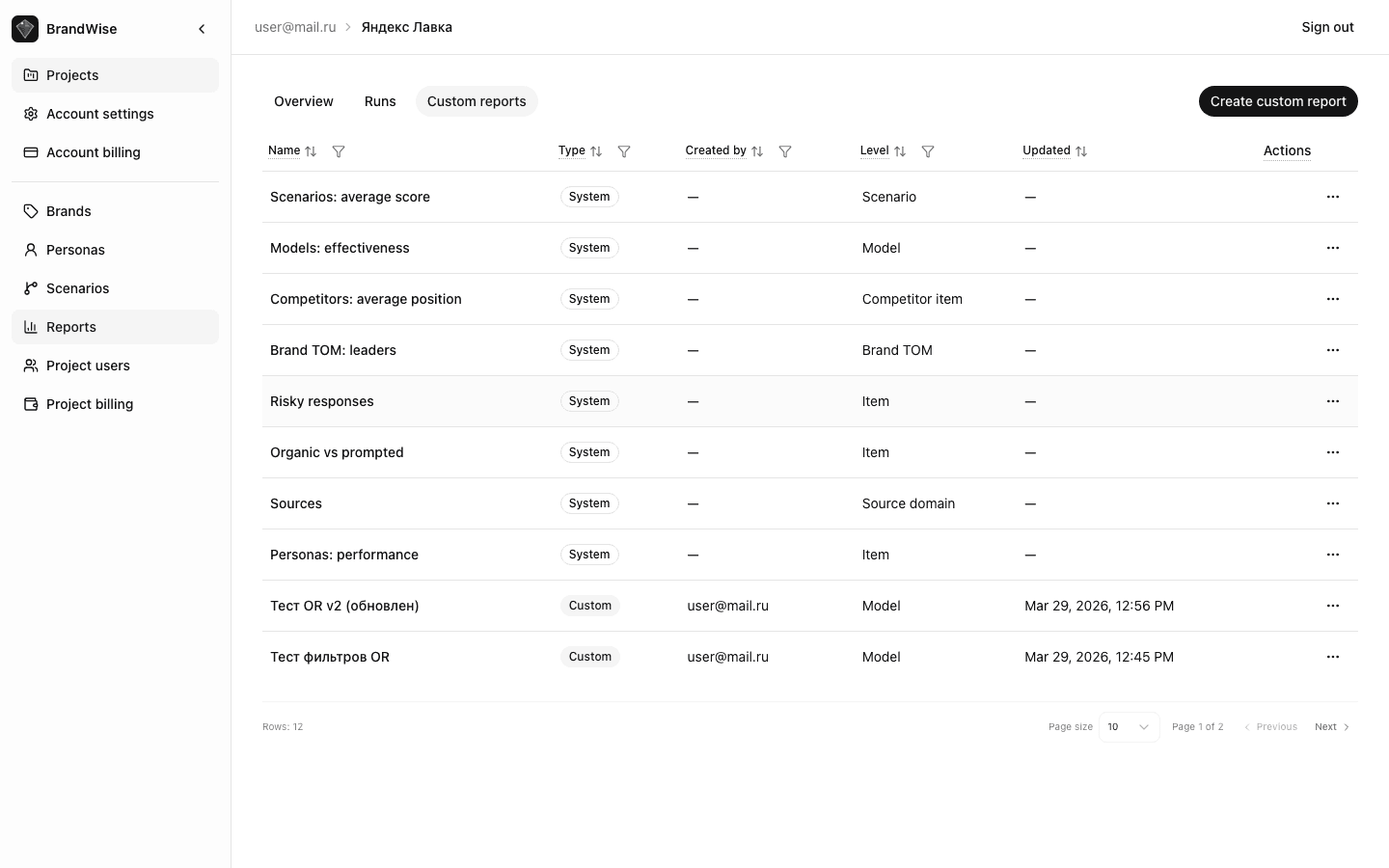The image size is (1389, 868).
Task: Open the Projects section via folder icon
Action: (x=30, y=74)
